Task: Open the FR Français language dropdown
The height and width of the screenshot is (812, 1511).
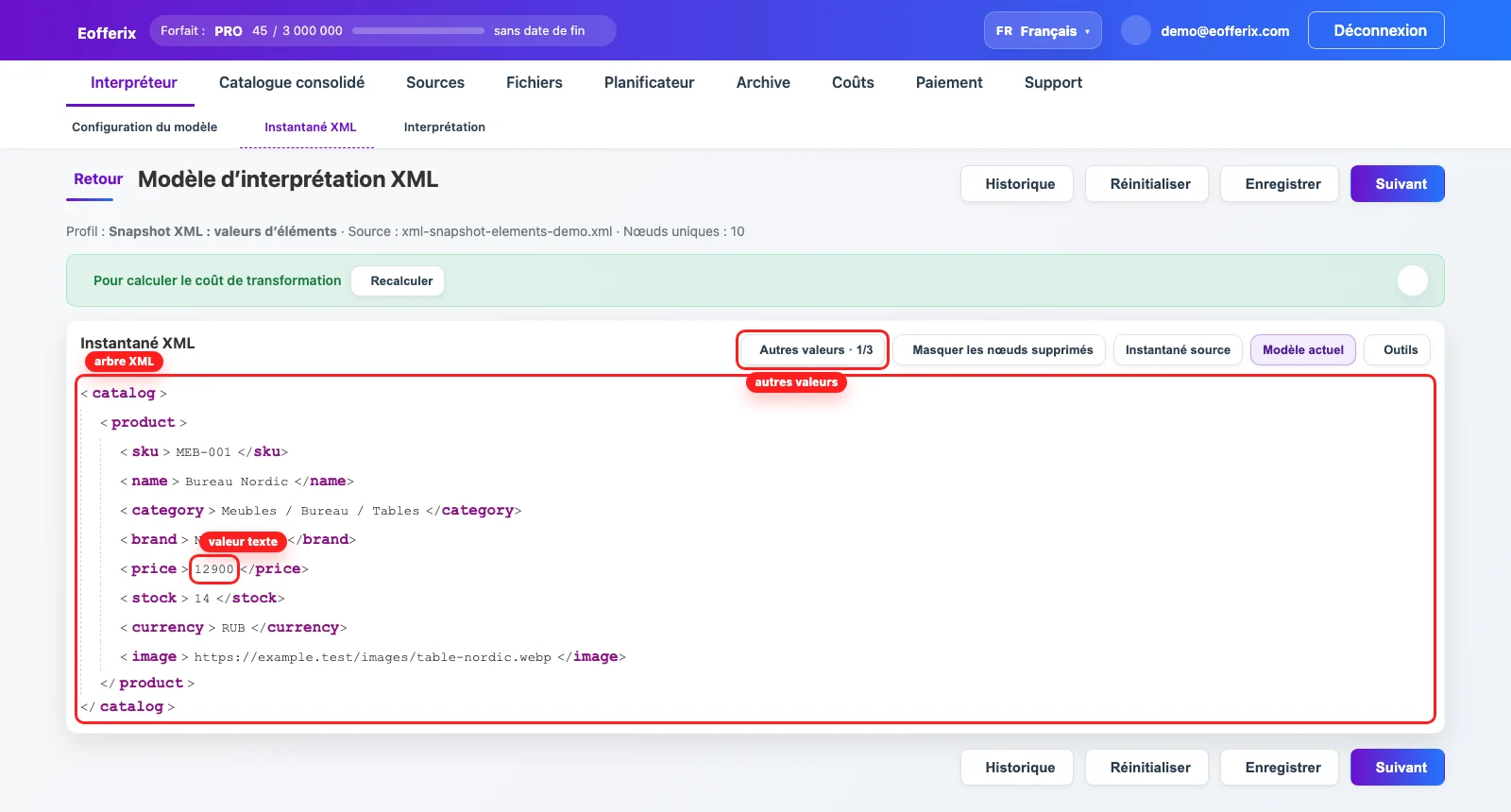Action: pyautogui.click(x=1043, y=30)
